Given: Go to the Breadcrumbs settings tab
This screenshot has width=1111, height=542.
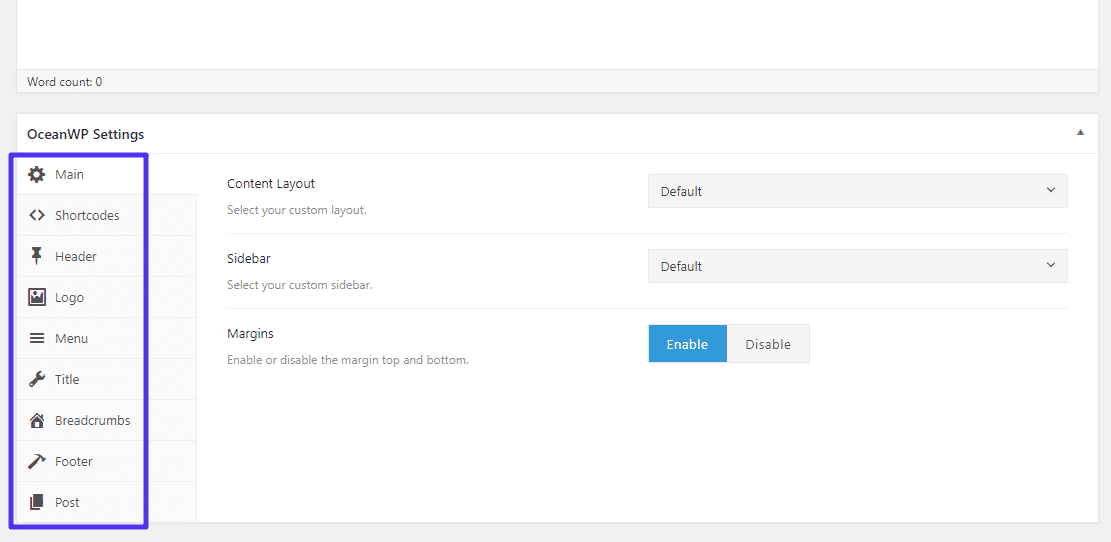Looking at the screenshot, I should point(92,421).
